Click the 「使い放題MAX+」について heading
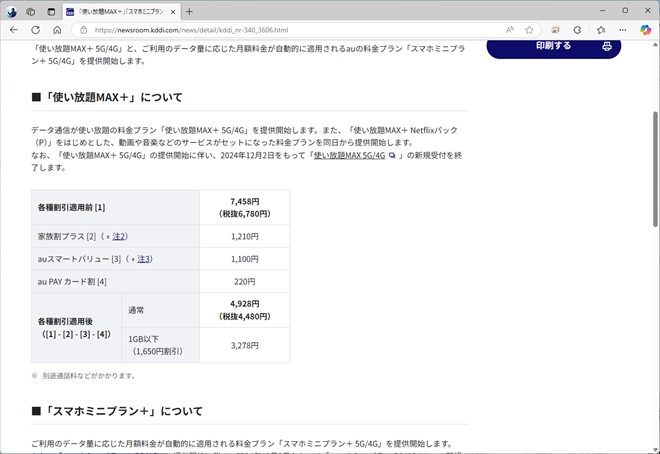The height and width of the screenshot is (454, 660). coord(107,97)
